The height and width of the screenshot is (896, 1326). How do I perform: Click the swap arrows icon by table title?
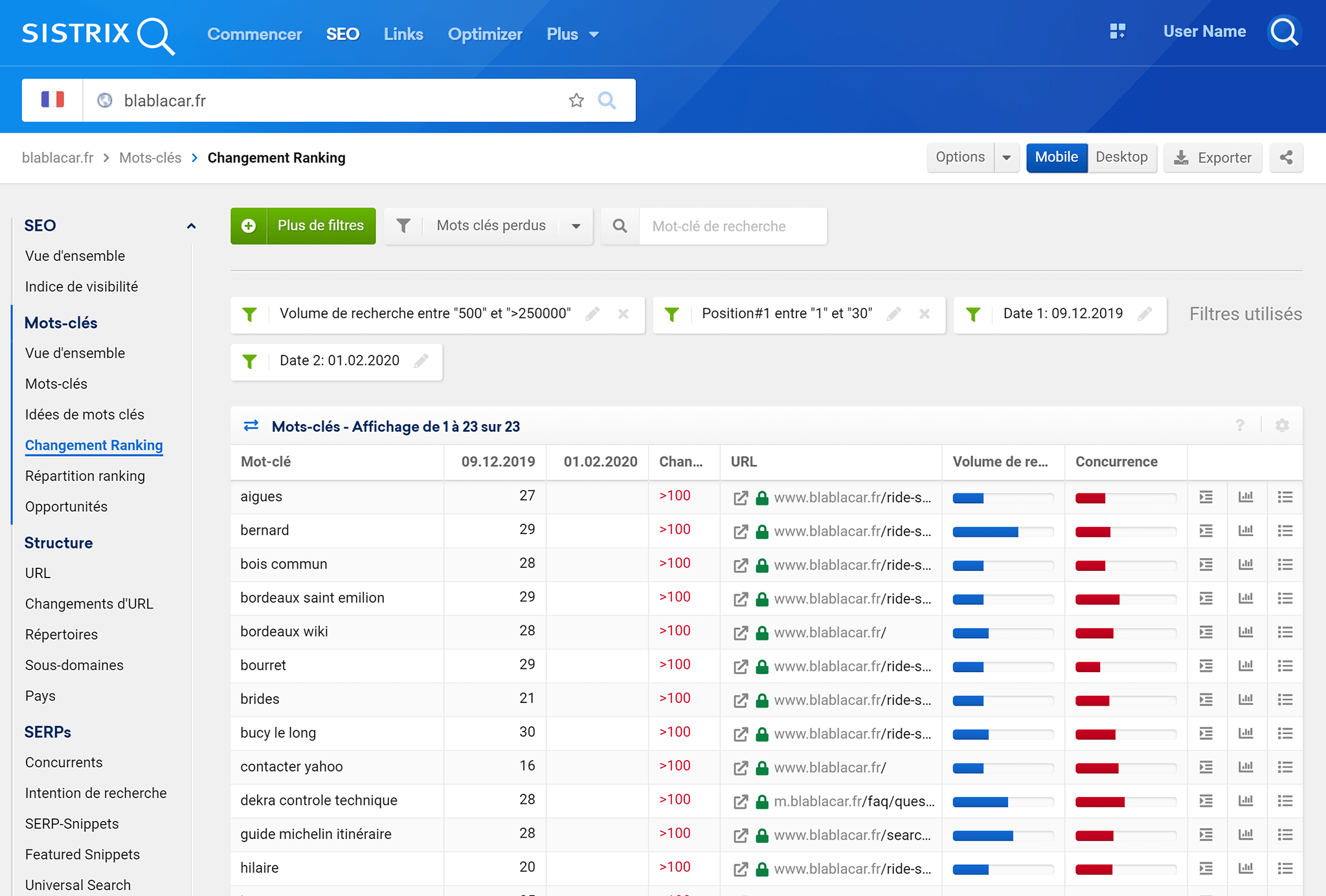point(251,425)
